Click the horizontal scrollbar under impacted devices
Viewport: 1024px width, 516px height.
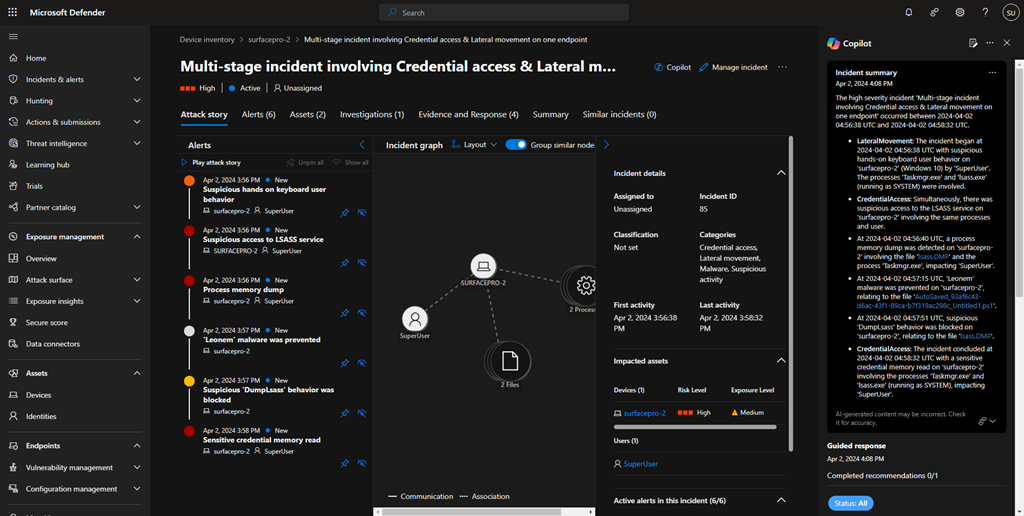click(694, 427)
